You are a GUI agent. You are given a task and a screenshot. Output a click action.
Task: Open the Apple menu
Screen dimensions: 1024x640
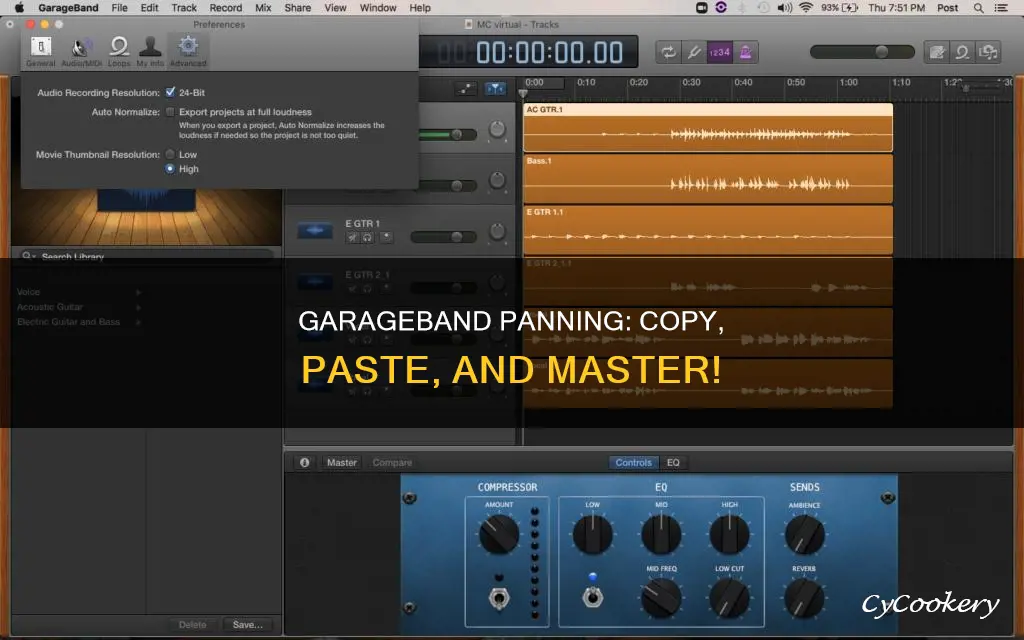tap(19, 8)
